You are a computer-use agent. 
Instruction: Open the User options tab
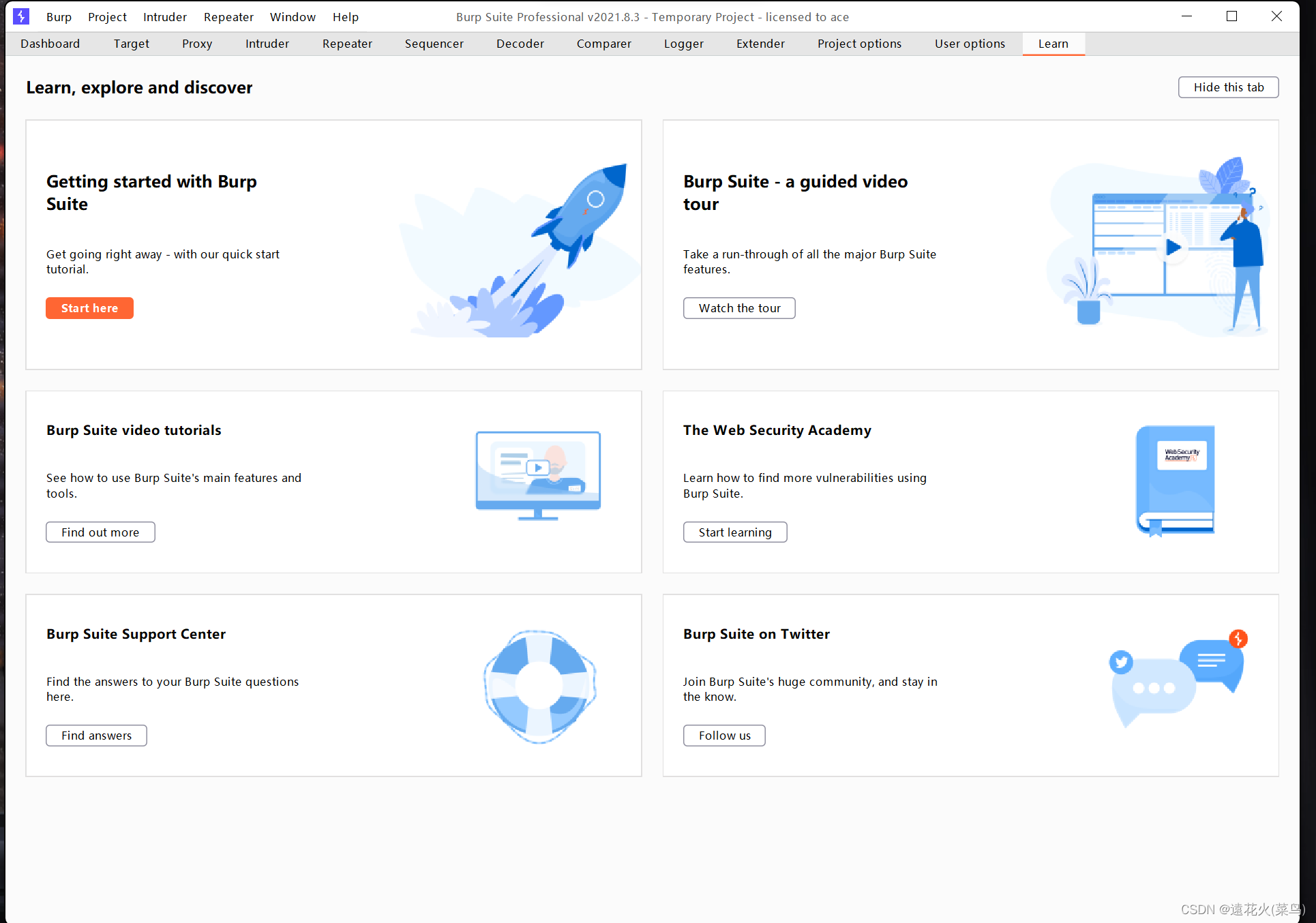pos(969,44)
